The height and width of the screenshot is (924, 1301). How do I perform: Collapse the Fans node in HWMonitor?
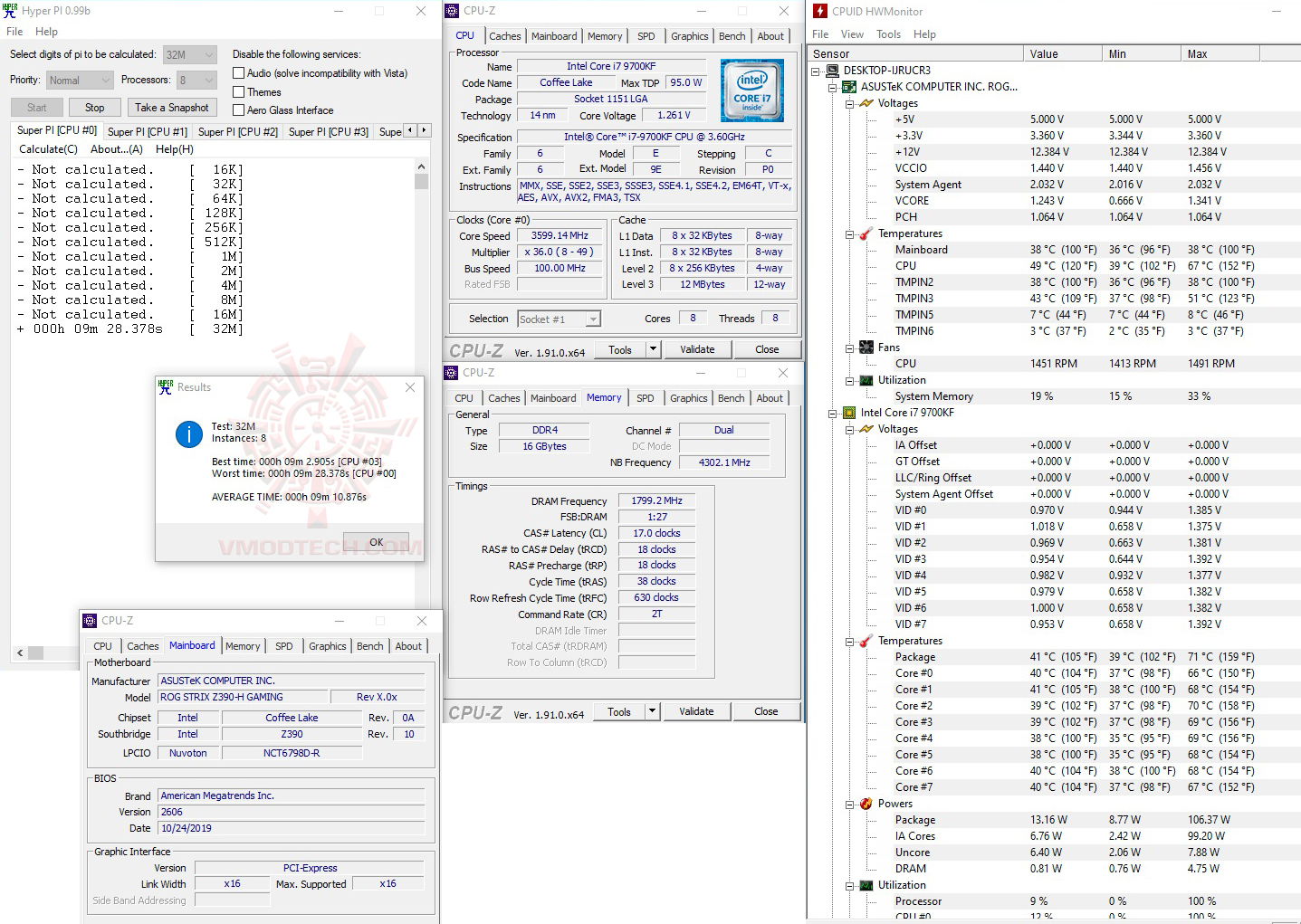(850, 348)
